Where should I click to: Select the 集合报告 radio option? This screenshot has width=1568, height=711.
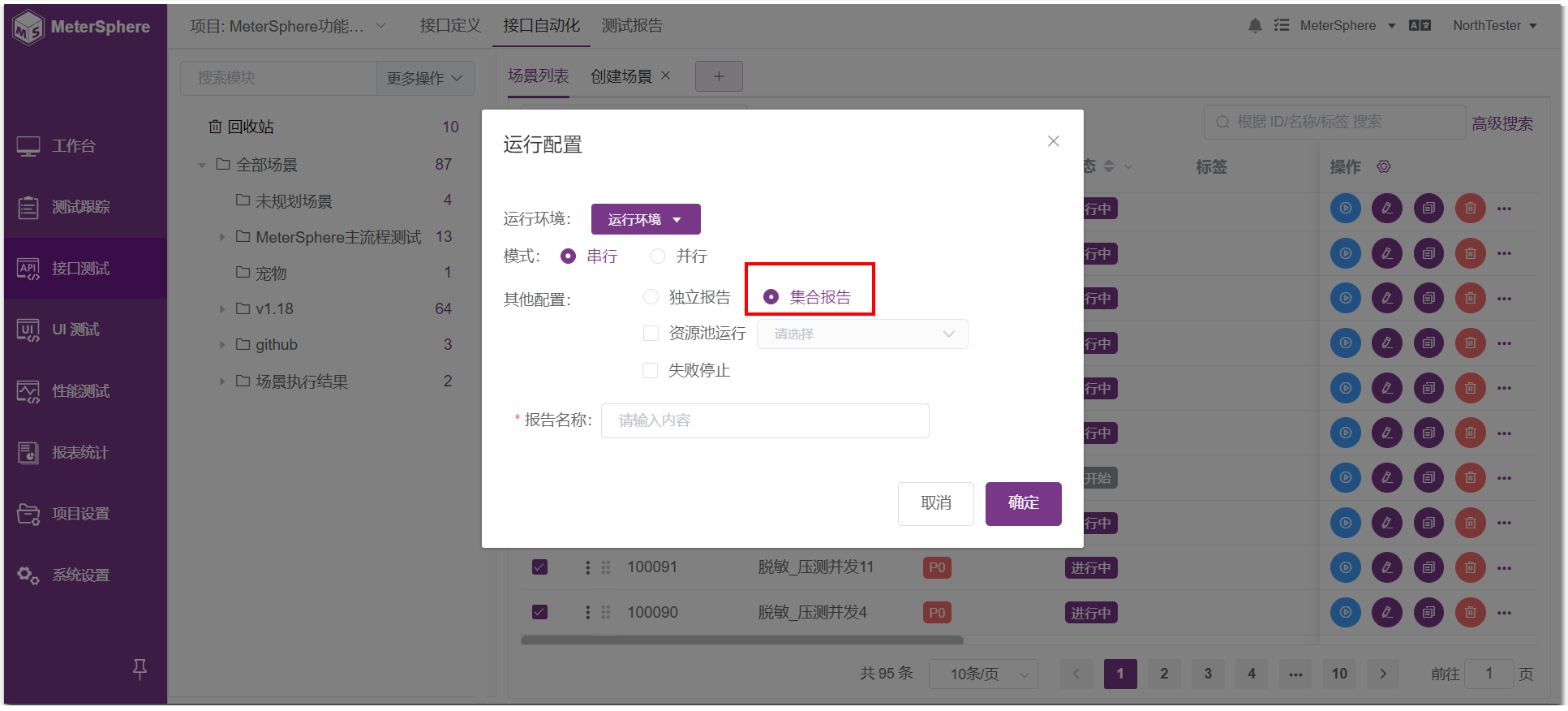[771, 297]
